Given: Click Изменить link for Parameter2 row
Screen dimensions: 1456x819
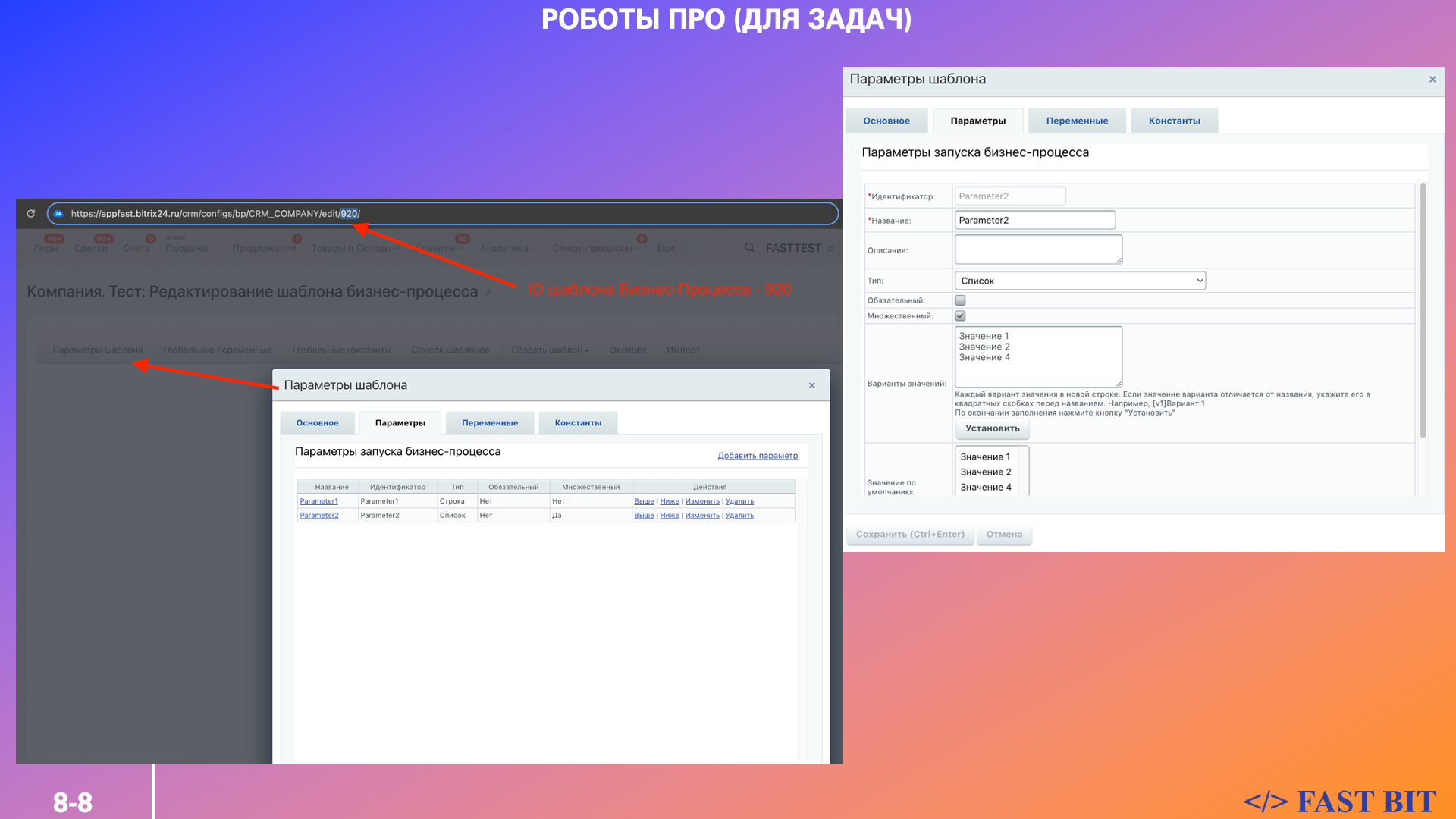Looking at the screenshot, I should pyautogui.click(x=701, y=516).
